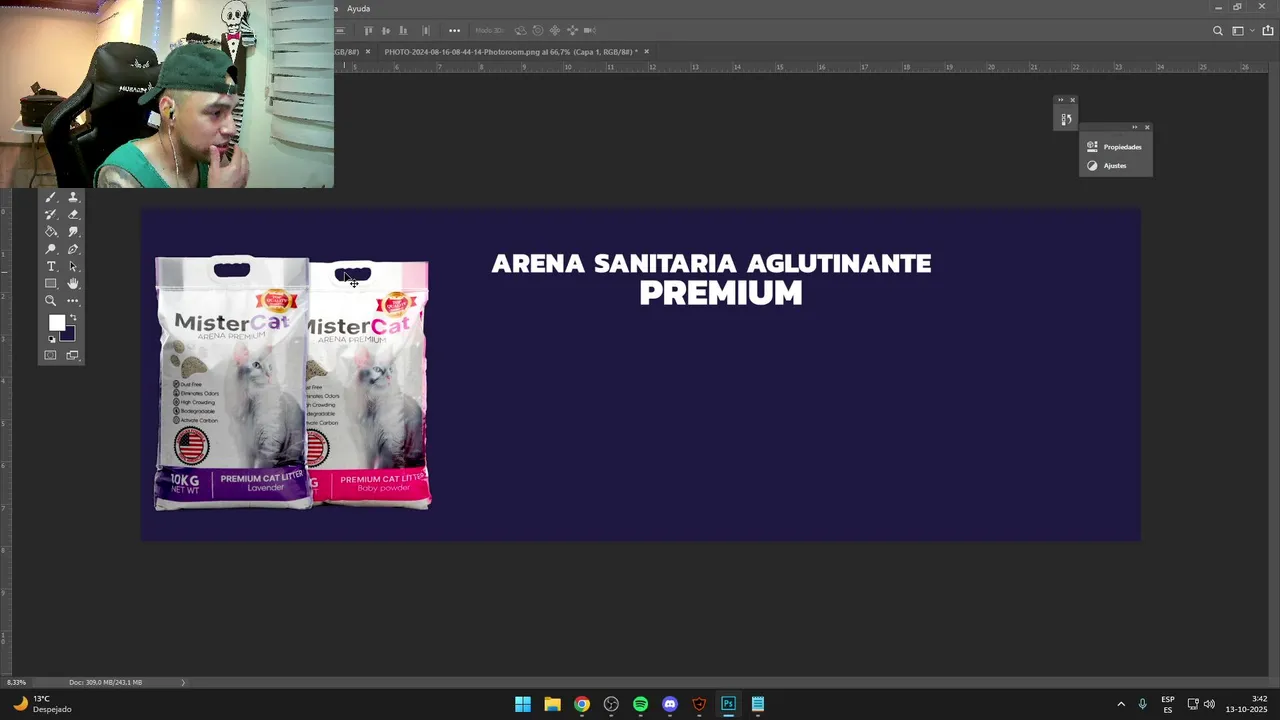
Task: Click the share image icon
Action: click(x=1267, y=30)
